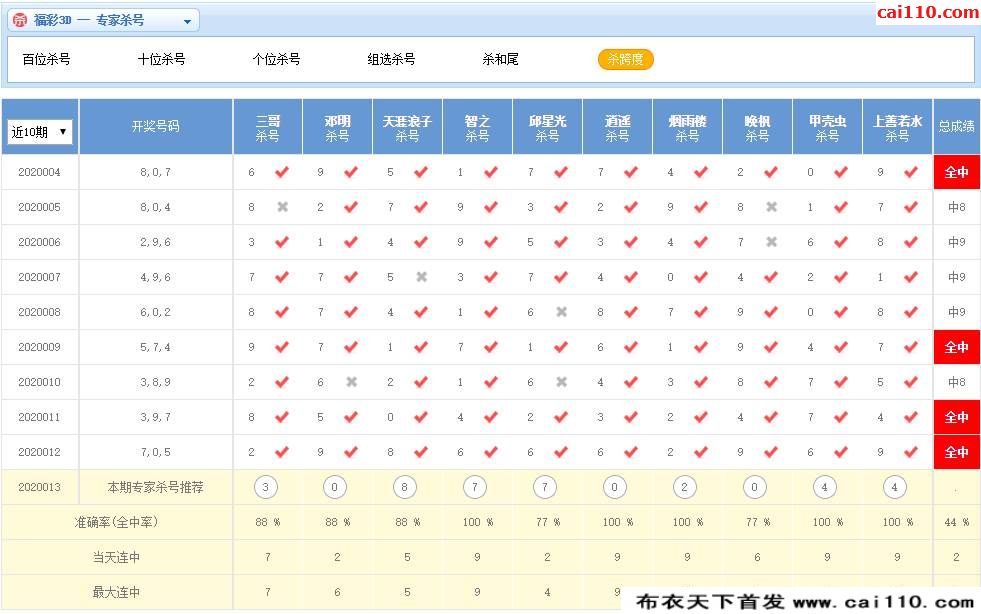The height and width of the screenshot is (614, 981).
Task: Click the circled 7 recommendation for 智之
Action: 475,487
